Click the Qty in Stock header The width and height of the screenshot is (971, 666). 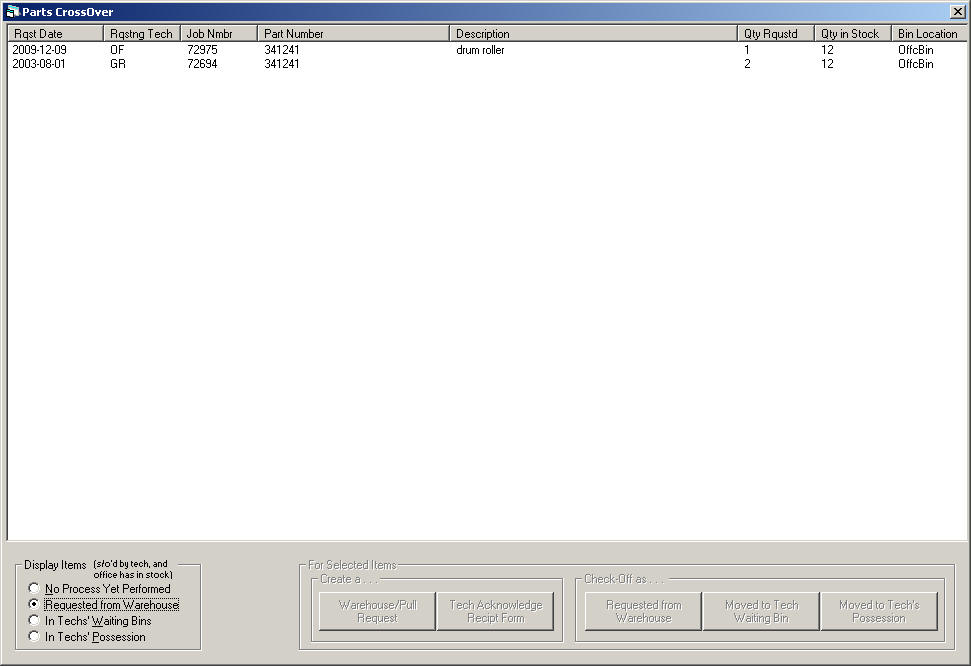(x=852, y=34)
